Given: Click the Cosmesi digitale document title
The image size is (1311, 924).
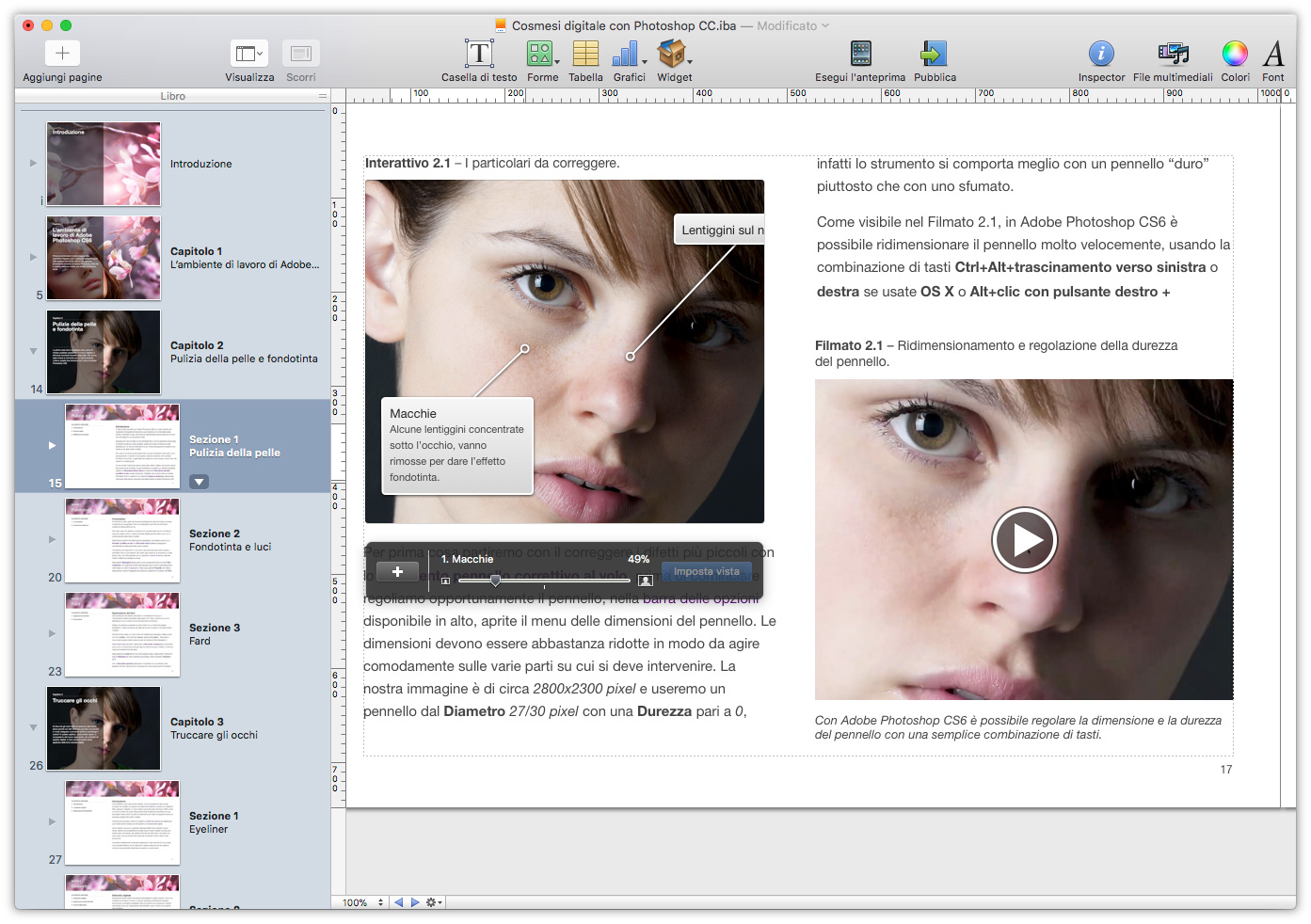Looking at the screenshot, I should (624, 25).
